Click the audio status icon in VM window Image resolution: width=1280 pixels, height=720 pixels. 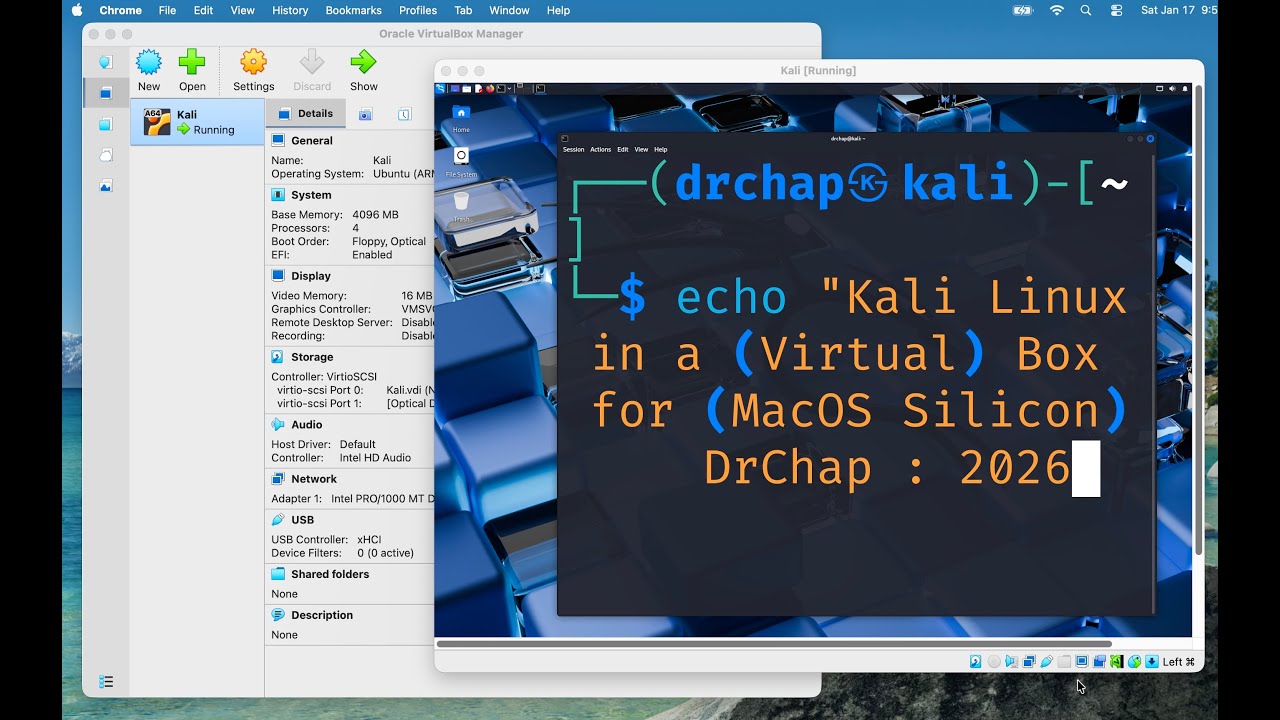pyautogui.click(x=1011, y=662)
